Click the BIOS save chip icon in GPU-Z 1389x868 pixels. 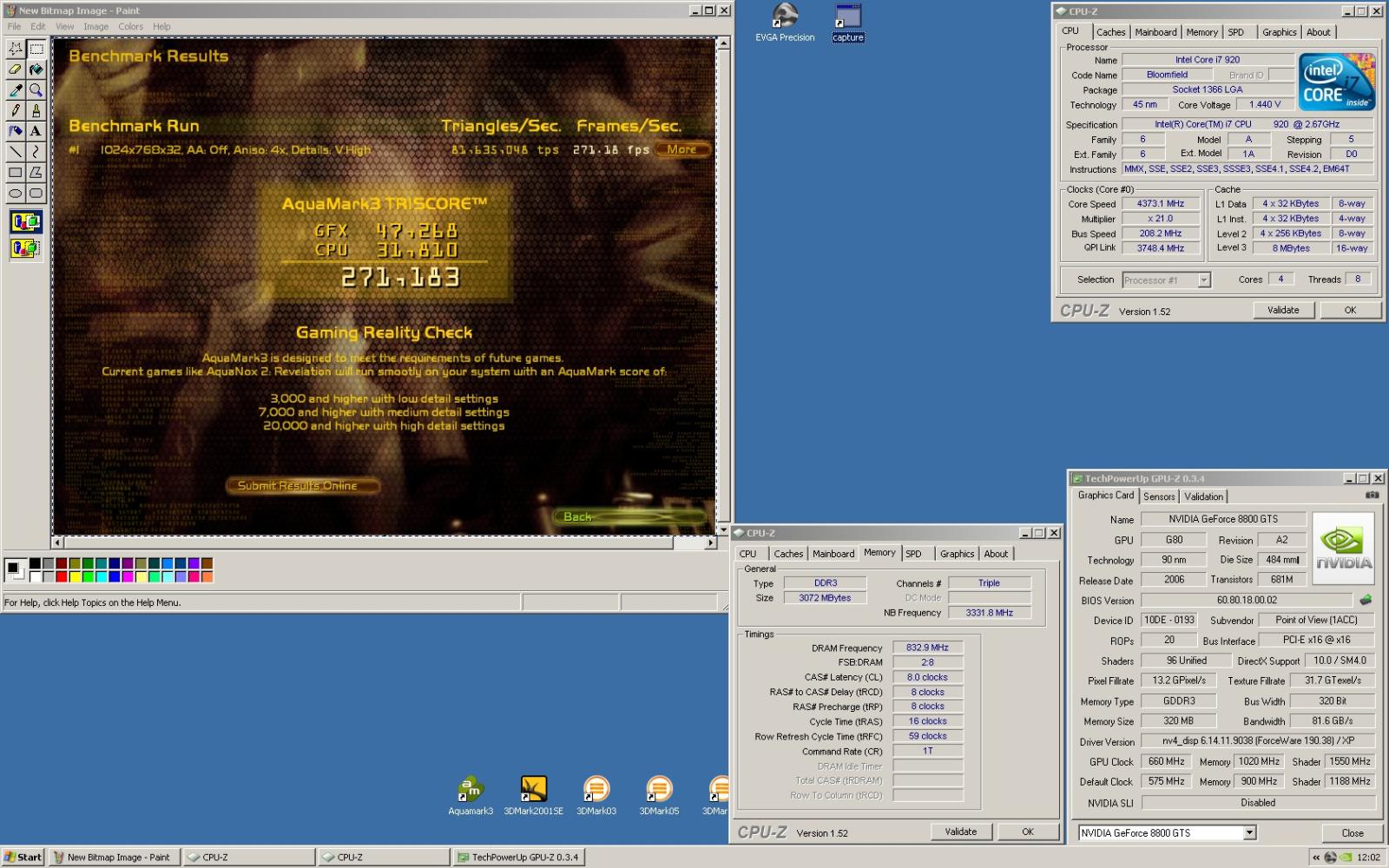[1366, 600]
